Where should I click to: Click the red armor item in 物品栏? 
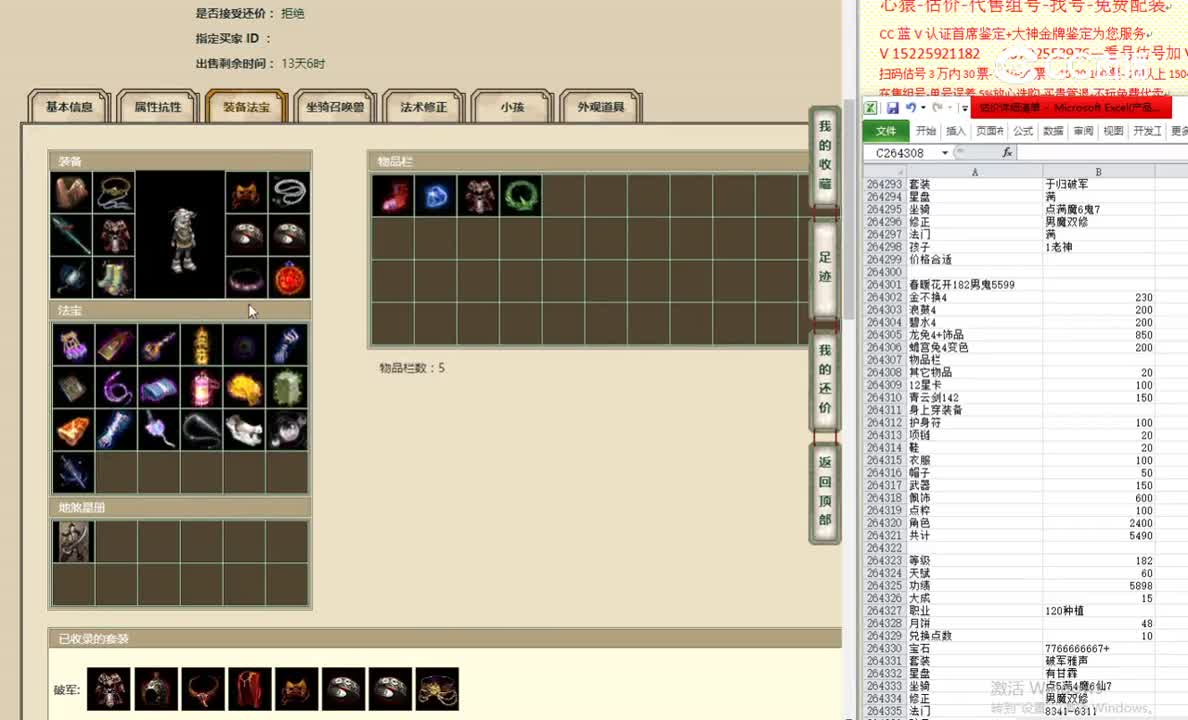click(x=478, y=196)
